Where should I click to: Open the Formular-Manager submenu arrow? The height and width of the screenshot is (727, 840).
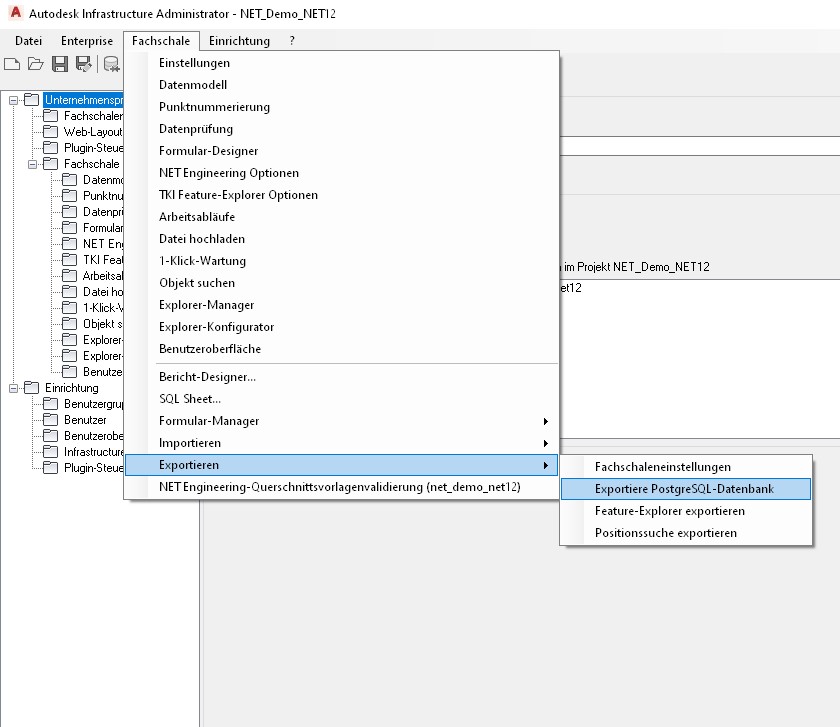coord(545,422)
